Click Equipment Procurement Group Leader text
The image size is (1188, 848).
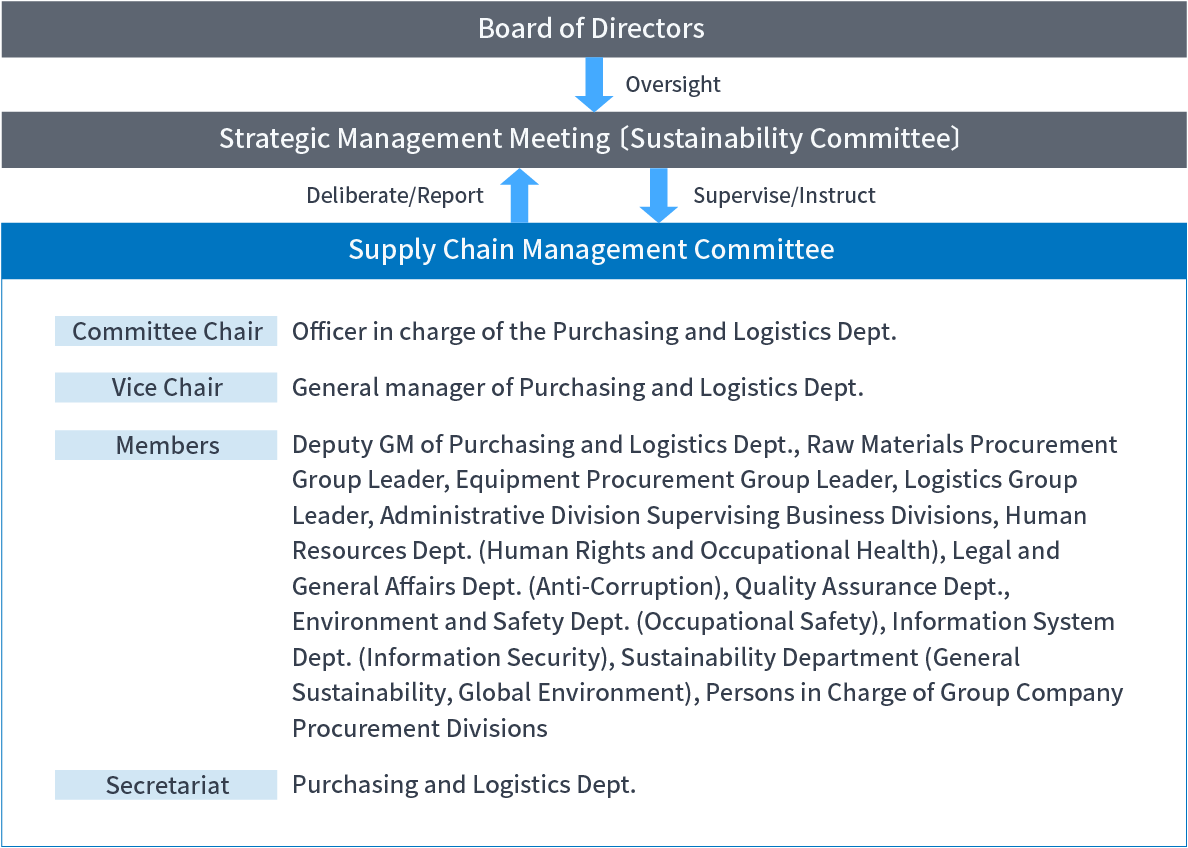click(674, 480)
